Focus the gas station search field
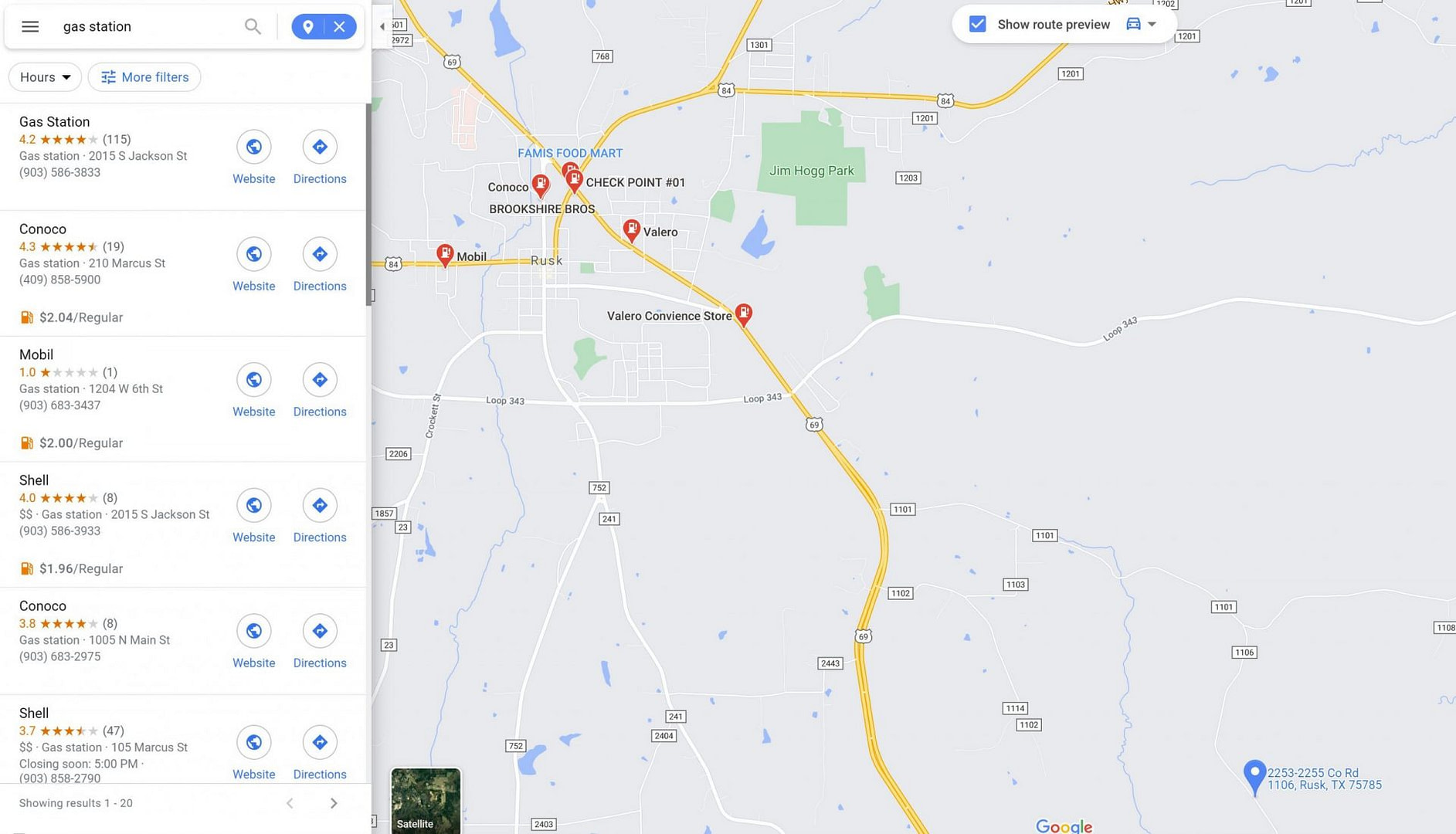1456x834 pixels. [147, 26]
